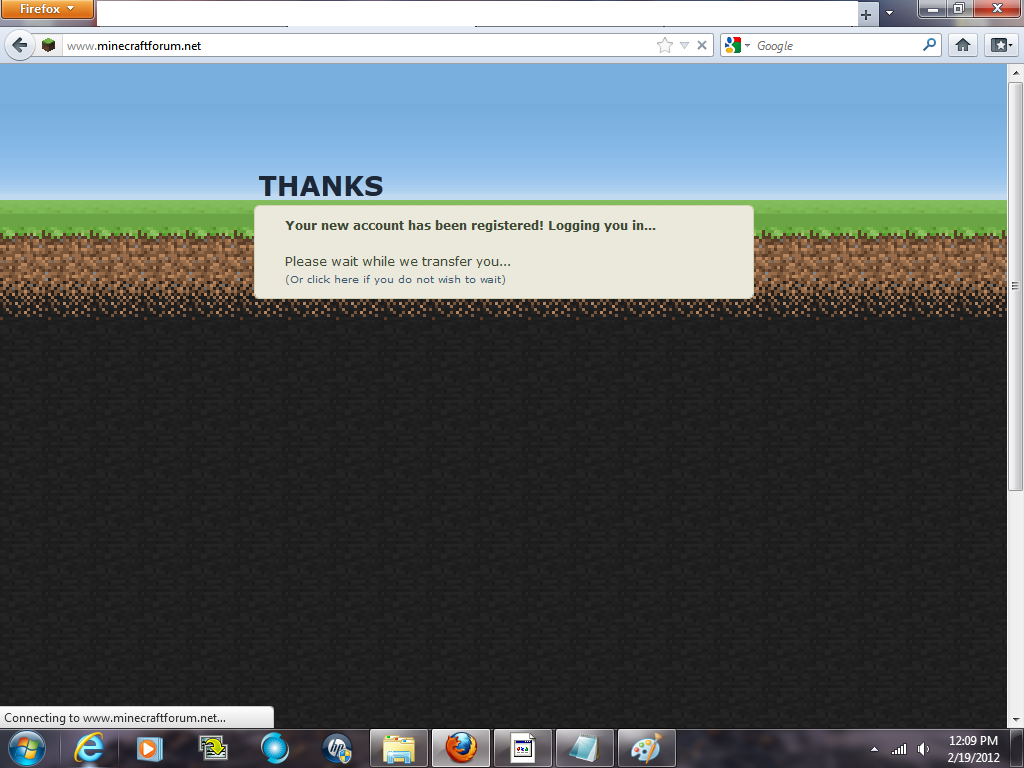Focus the address bar showing www.minecraftforum.net

(358, 46)
